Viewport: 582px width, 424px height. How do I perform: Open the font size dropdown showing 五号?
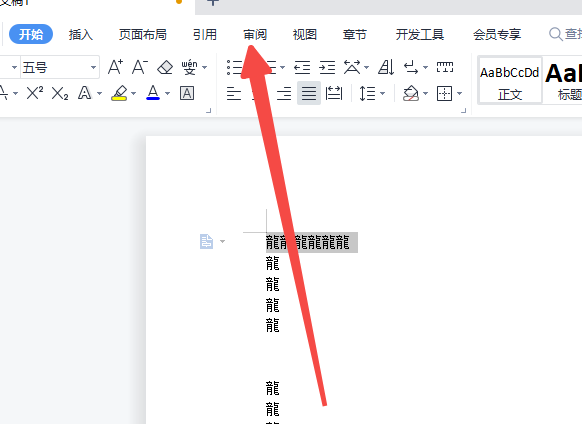60,68
